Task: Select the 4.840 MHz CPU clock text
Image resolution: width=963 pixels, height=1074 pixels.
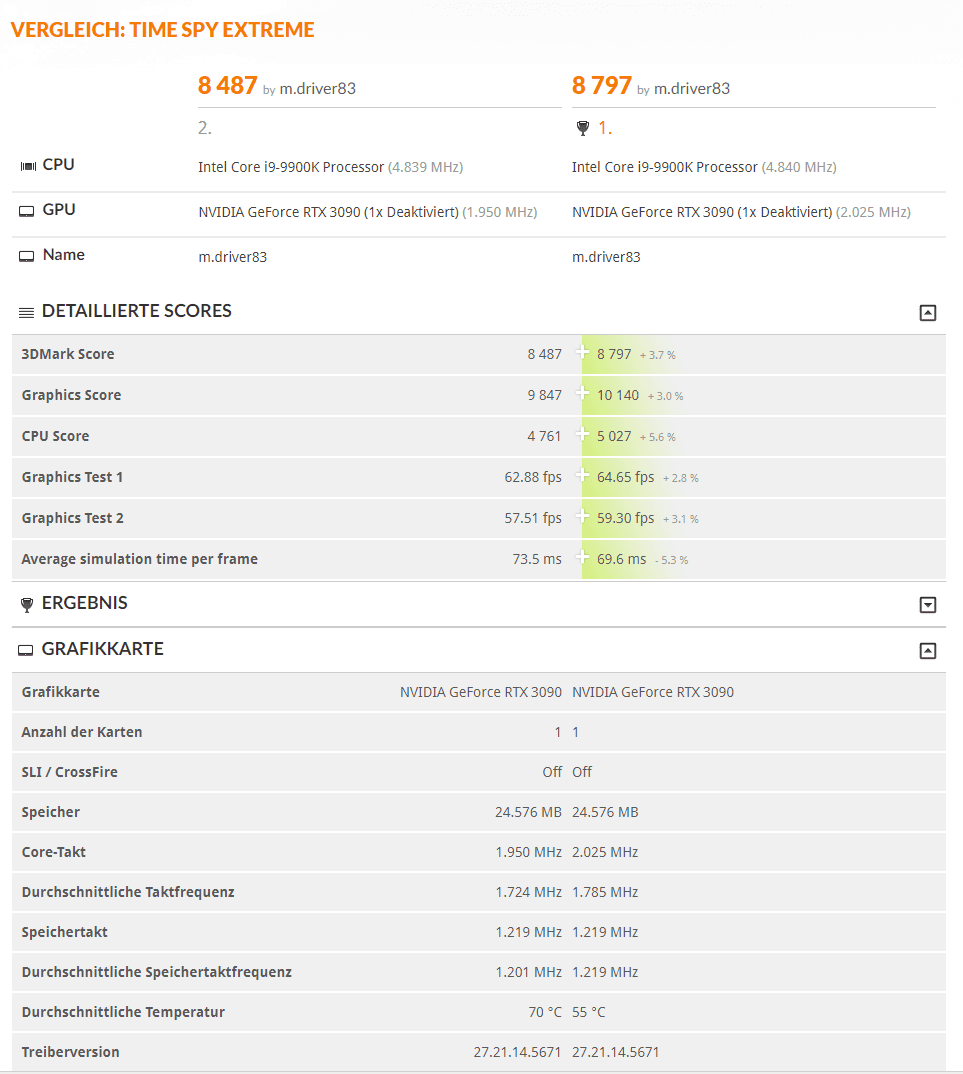Action: (799, 167)
